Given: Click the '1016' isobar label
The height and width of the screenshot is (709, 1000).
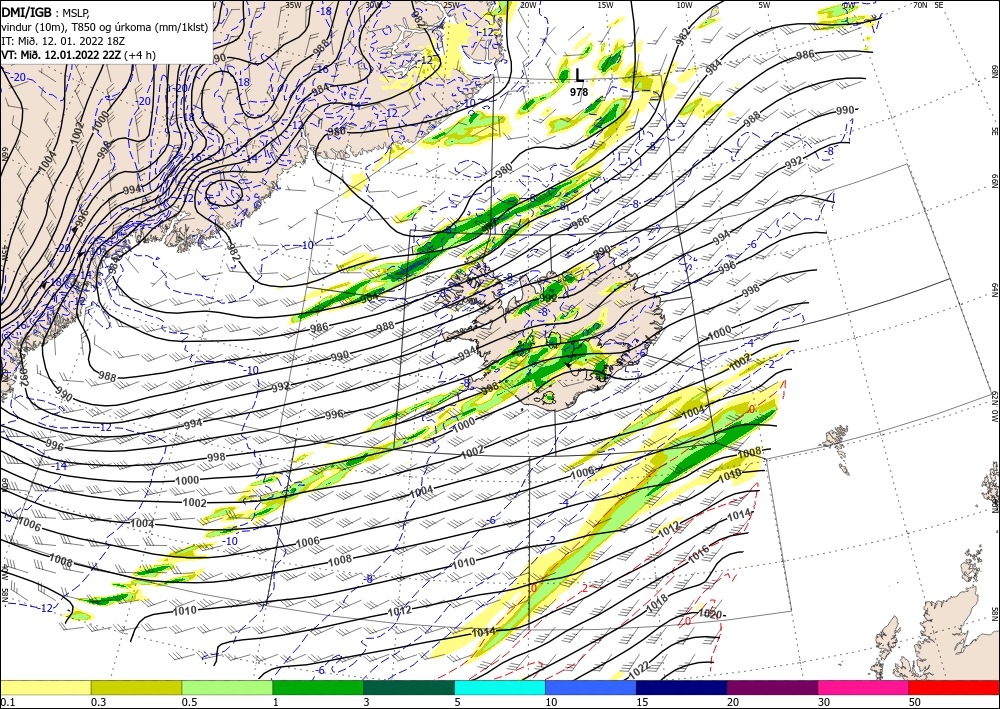Looking at the screenshot, I should point(699,554).
